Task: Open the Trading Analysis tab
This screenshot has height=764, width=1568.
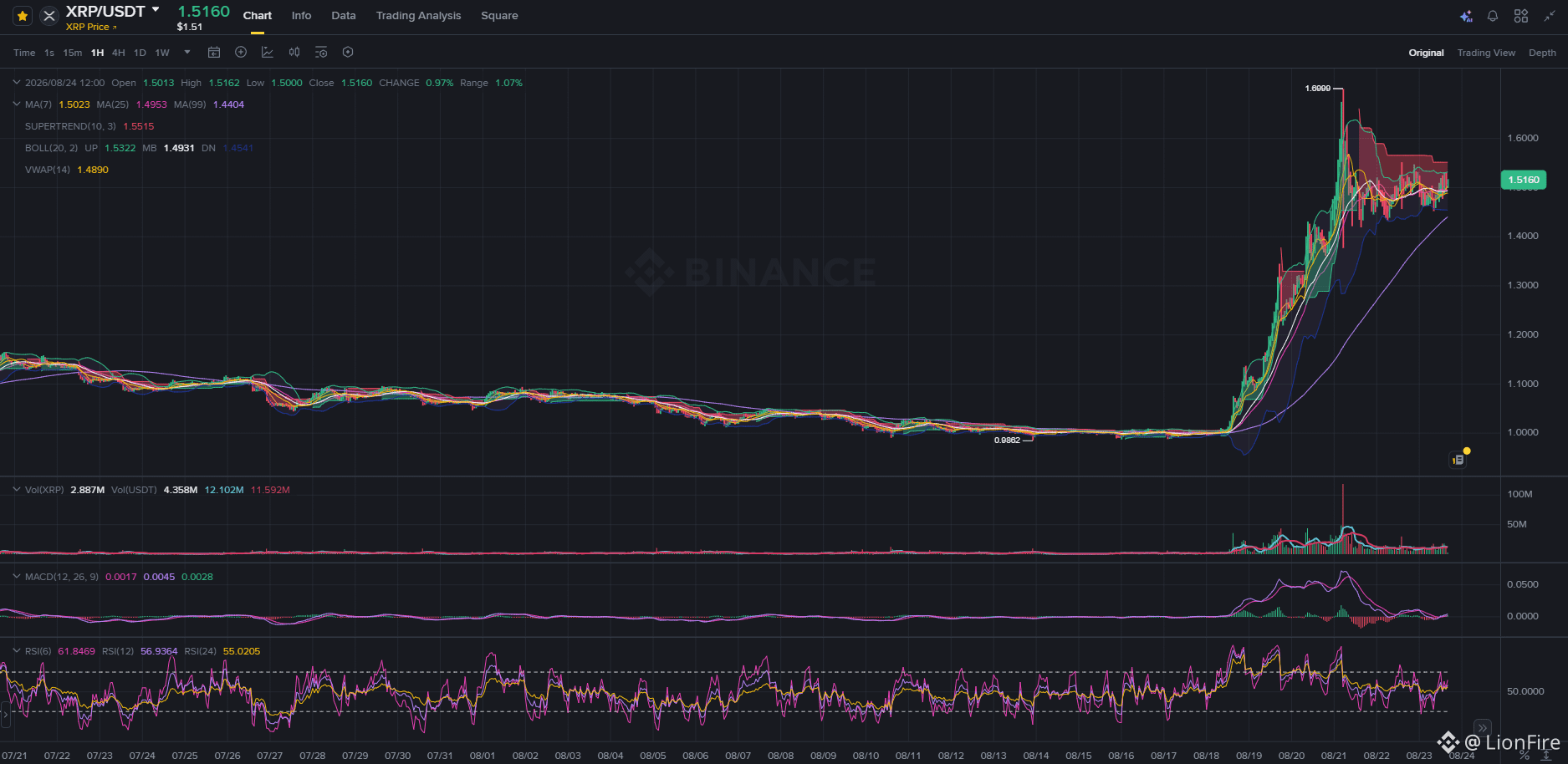Action: click(x=418, y=16)
